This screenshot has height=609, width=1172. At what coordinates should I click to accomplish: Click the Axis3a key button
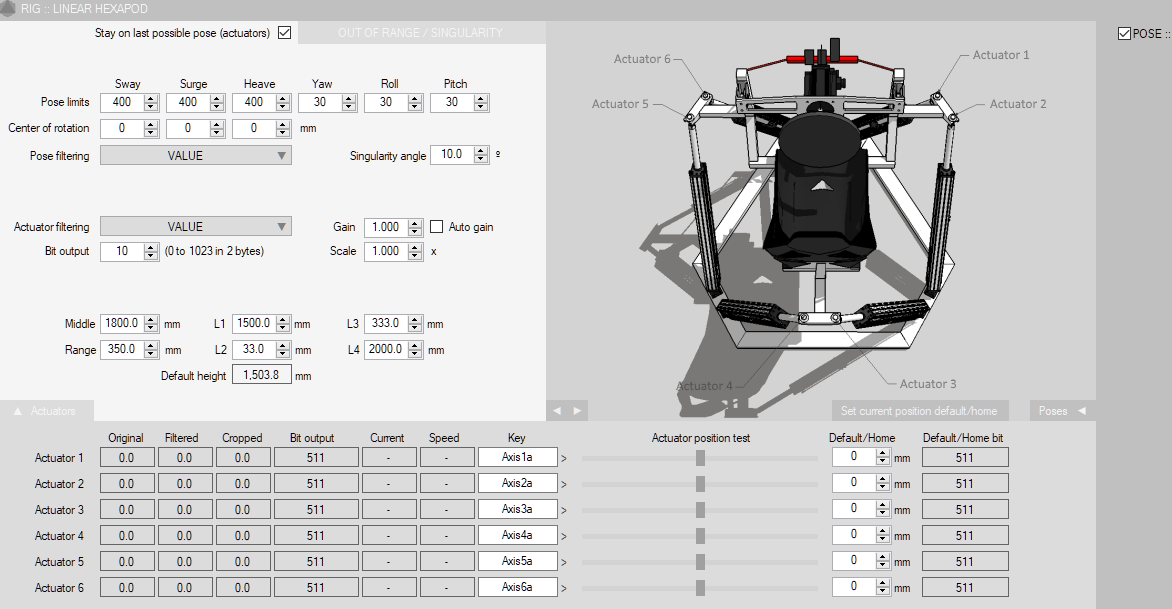[517, 510]
